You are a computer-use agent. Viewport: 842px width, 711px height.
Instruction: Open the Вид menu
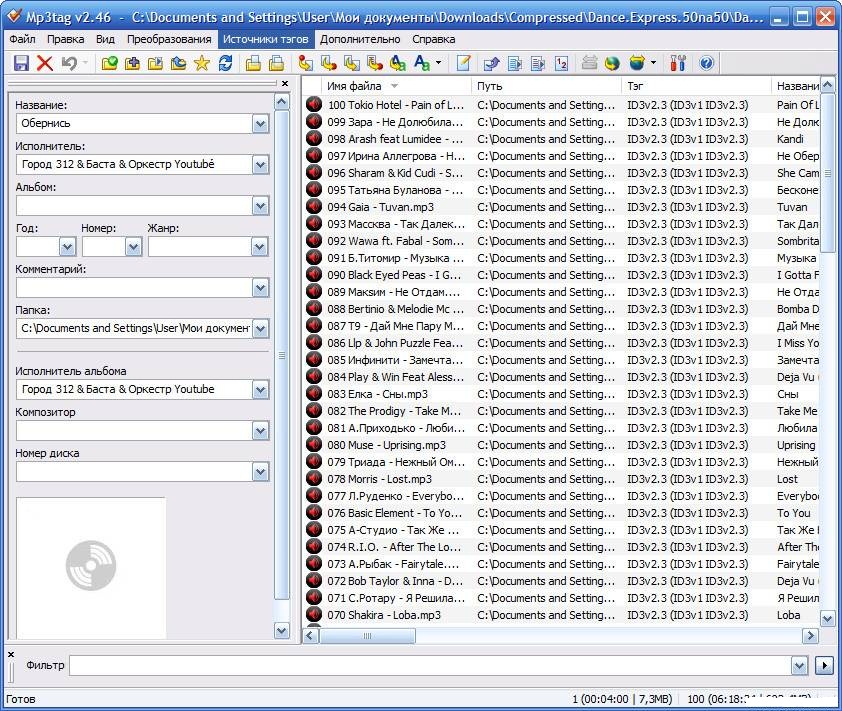click(105, 39)
